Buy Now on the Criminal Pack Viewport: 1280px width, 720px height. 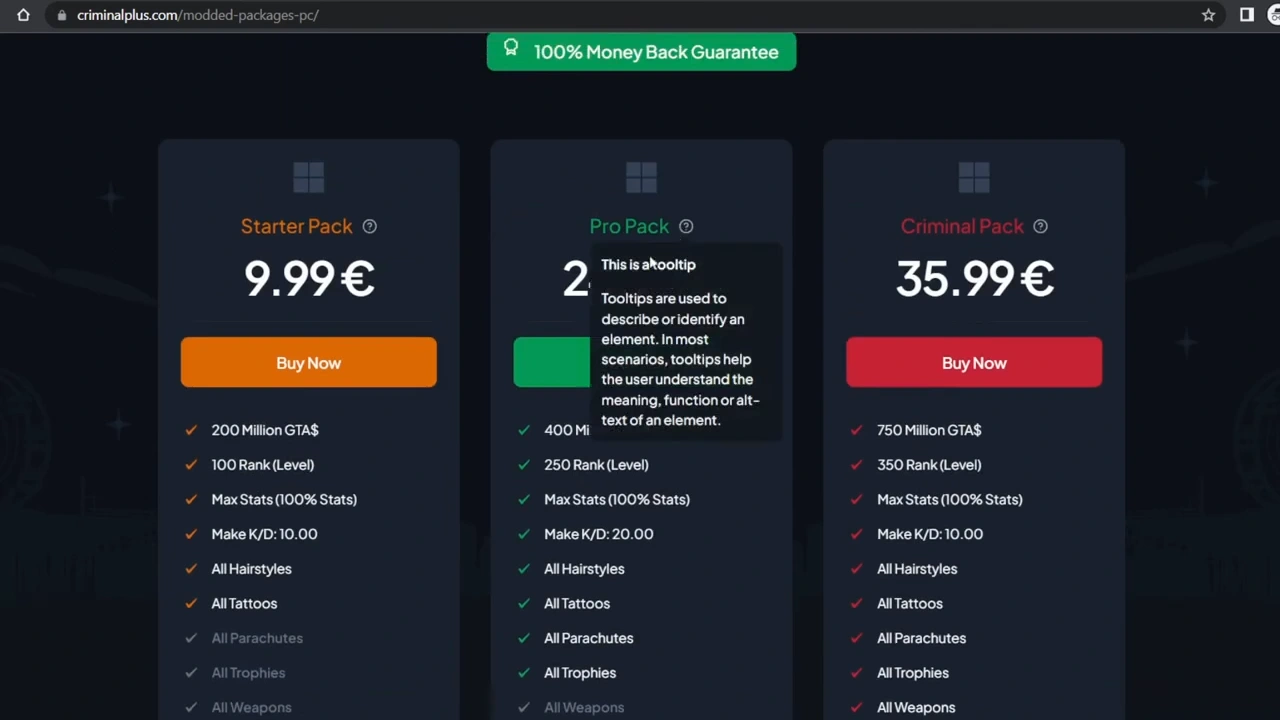point(974,362)
